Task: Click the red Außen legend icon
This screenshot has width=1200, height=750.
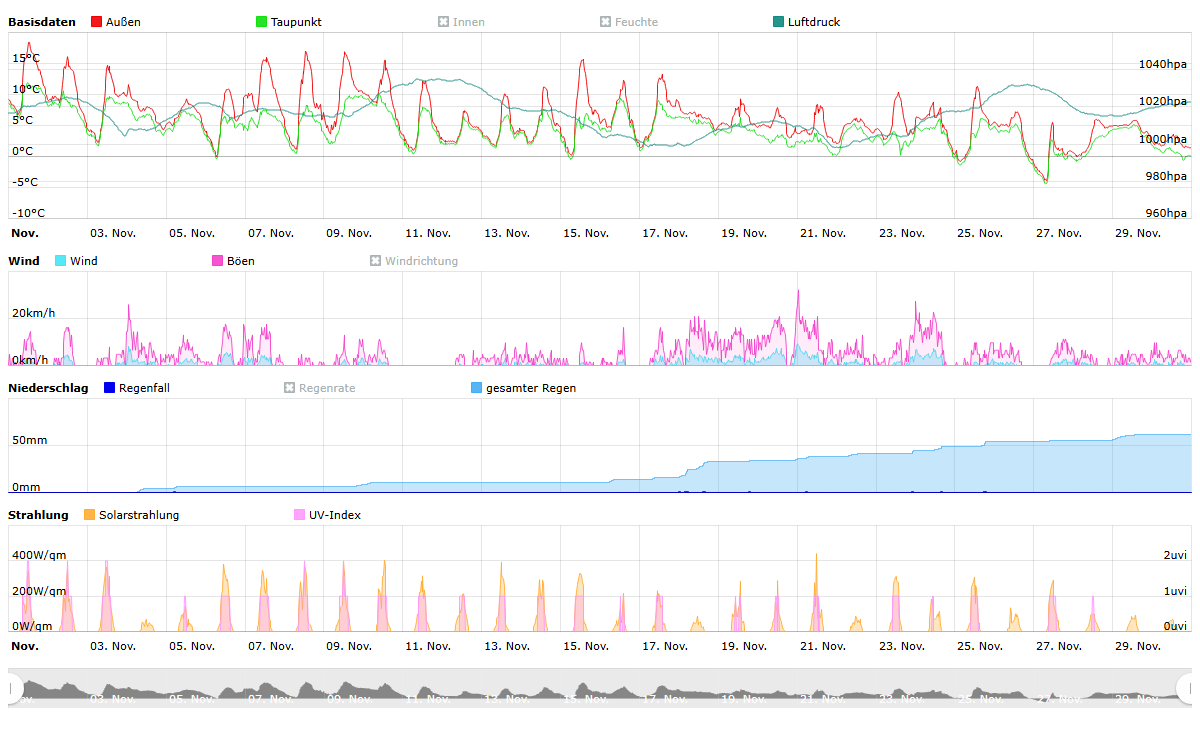Action: point(97,22)
